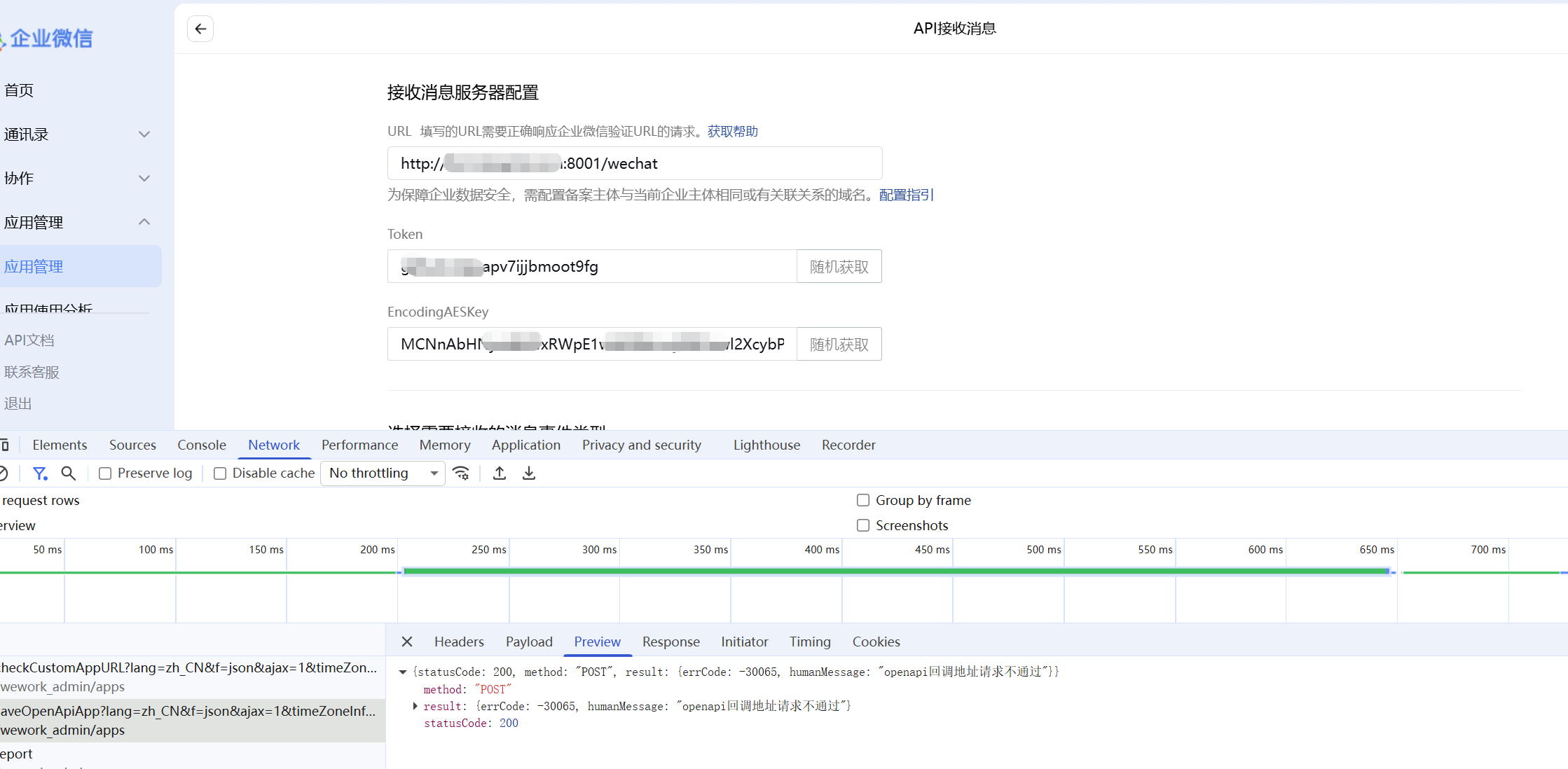Enable the Preserve log checkbox
This screenshot has height=769, width=1568.
(105, 473)
